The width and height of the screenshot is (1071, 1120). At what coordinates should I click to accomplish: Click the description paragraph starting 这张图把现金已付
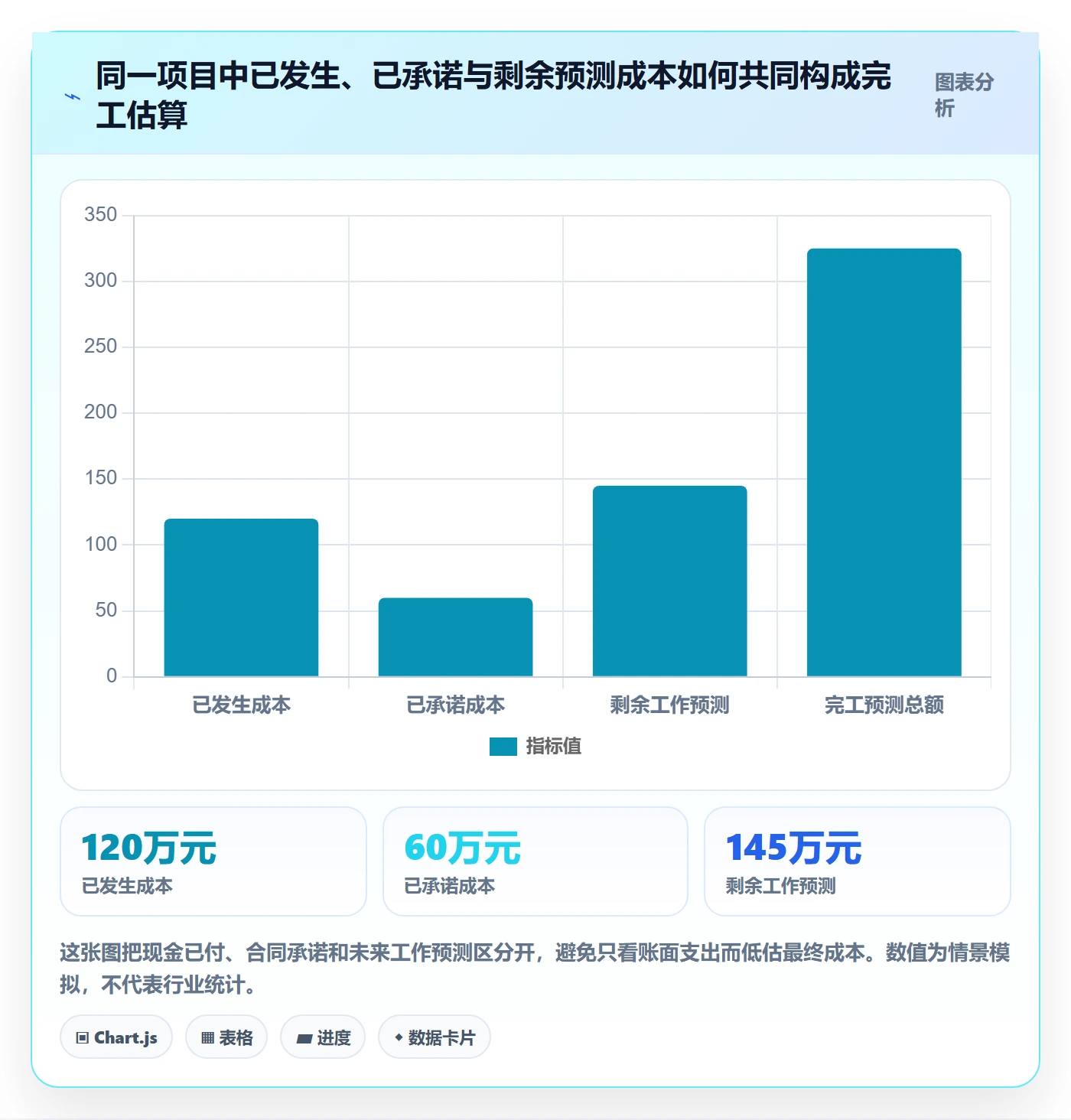click(x=535, y=969)
